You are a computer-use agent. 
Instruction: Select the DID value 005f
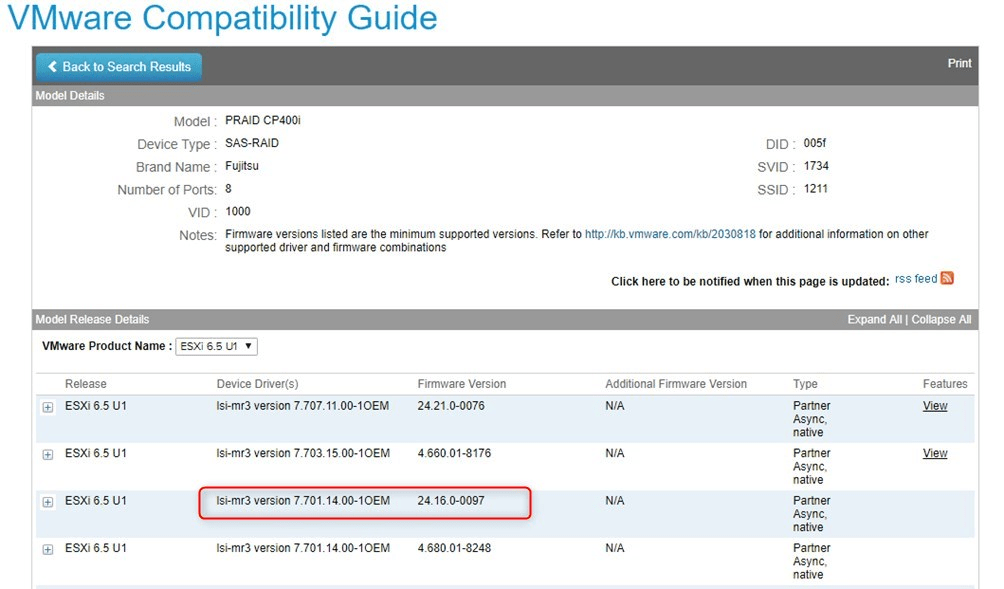[x=815, y=143]
